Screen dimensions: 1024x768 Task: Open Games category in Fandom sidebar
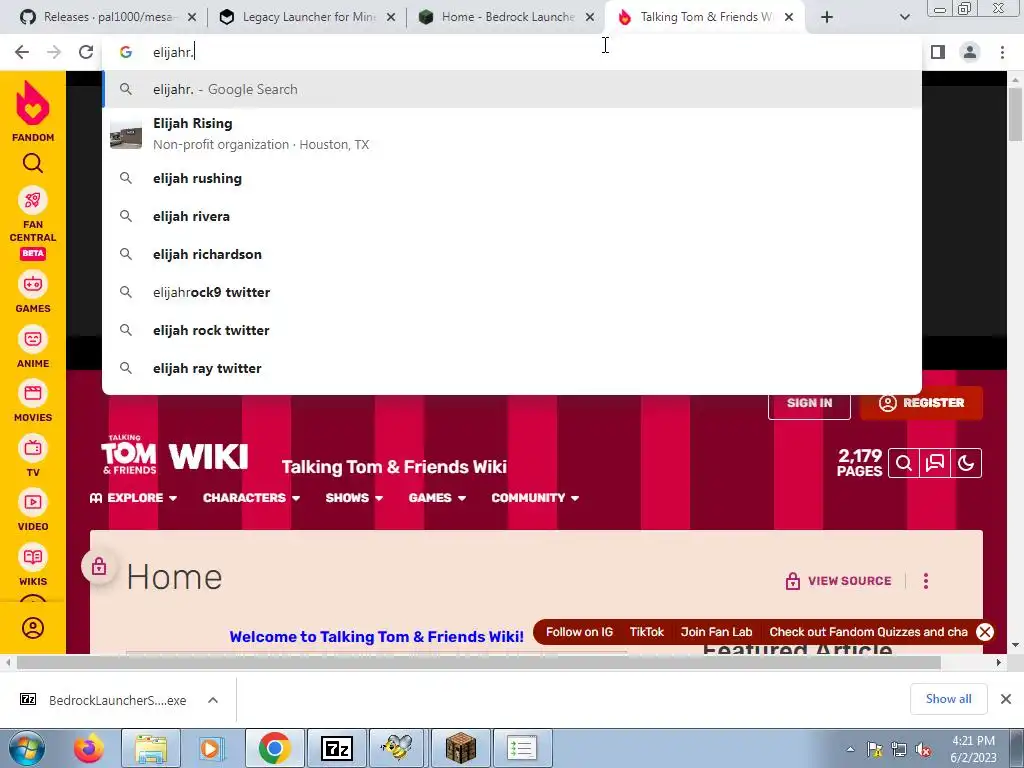click(33, 293)
